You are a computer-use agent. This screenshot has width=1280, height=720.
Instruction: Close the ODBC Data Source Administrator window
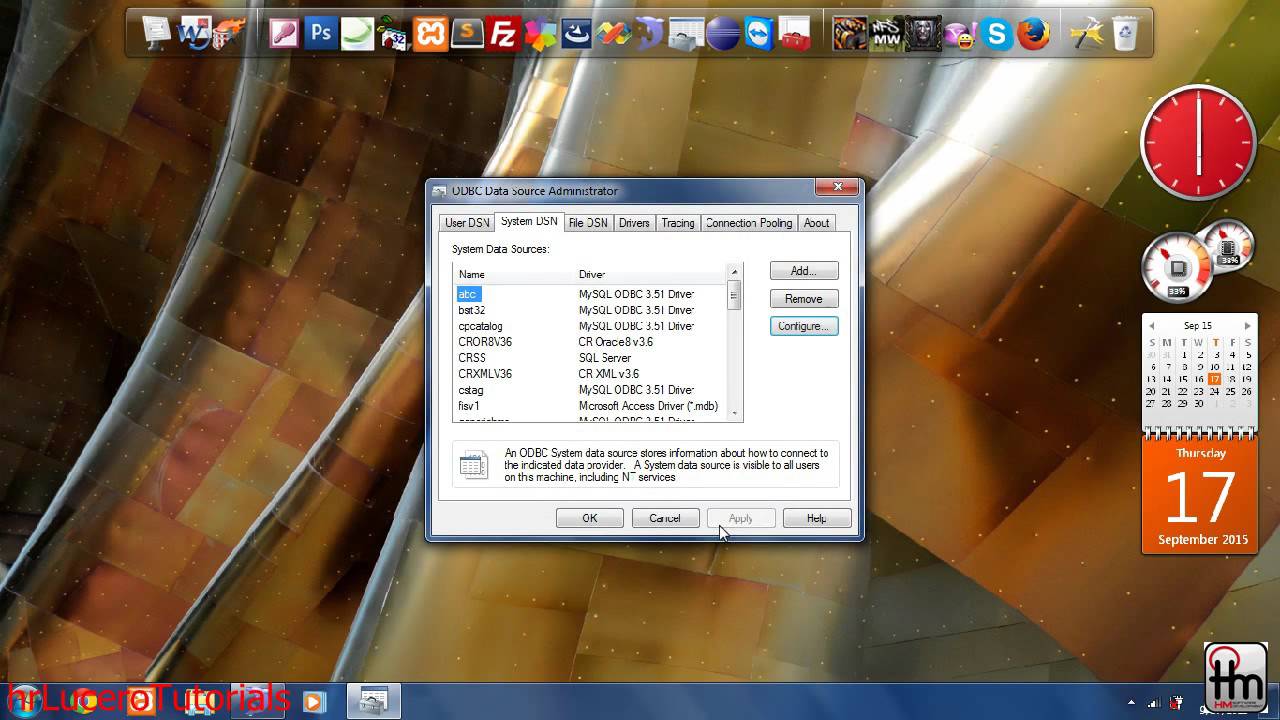[837, 187]
